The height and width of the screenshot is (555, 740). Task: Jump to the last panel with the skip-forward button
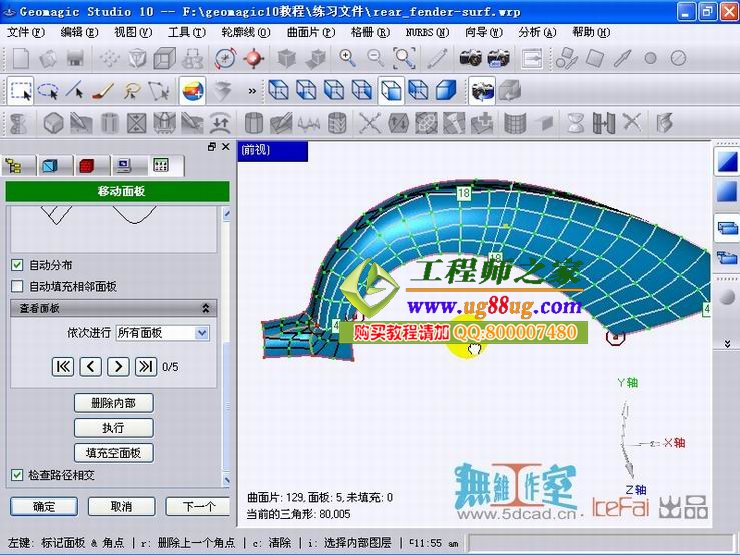point(146,366)
